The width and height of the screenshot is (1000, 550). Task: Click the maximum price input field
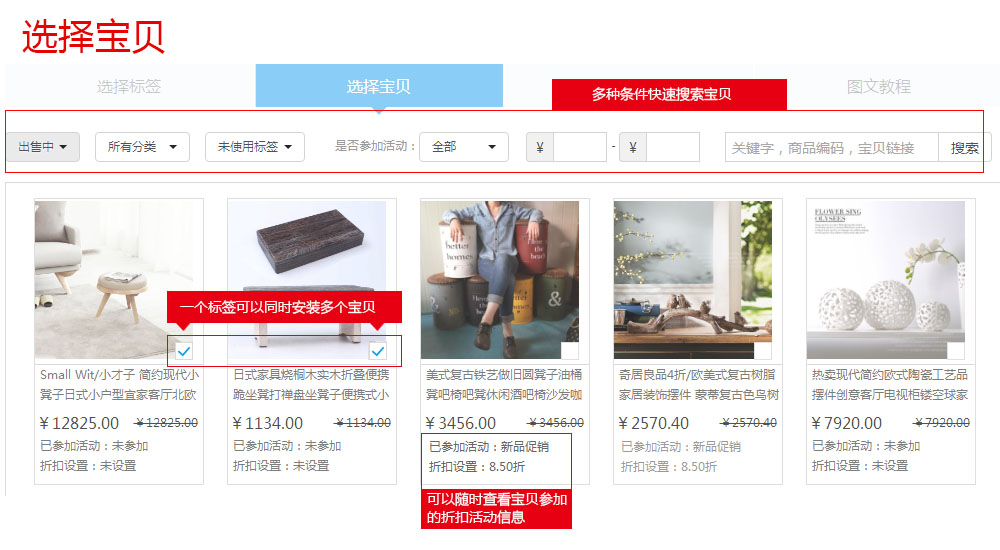pos(673,147)
